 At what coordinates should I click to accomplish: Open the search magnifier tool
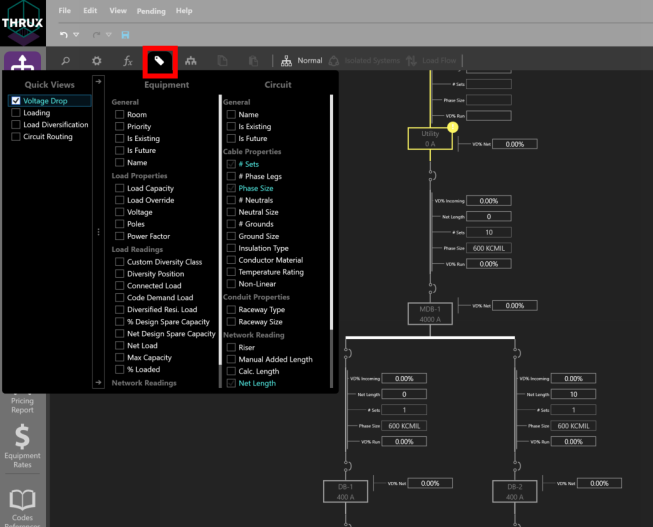tap(66, 61)
